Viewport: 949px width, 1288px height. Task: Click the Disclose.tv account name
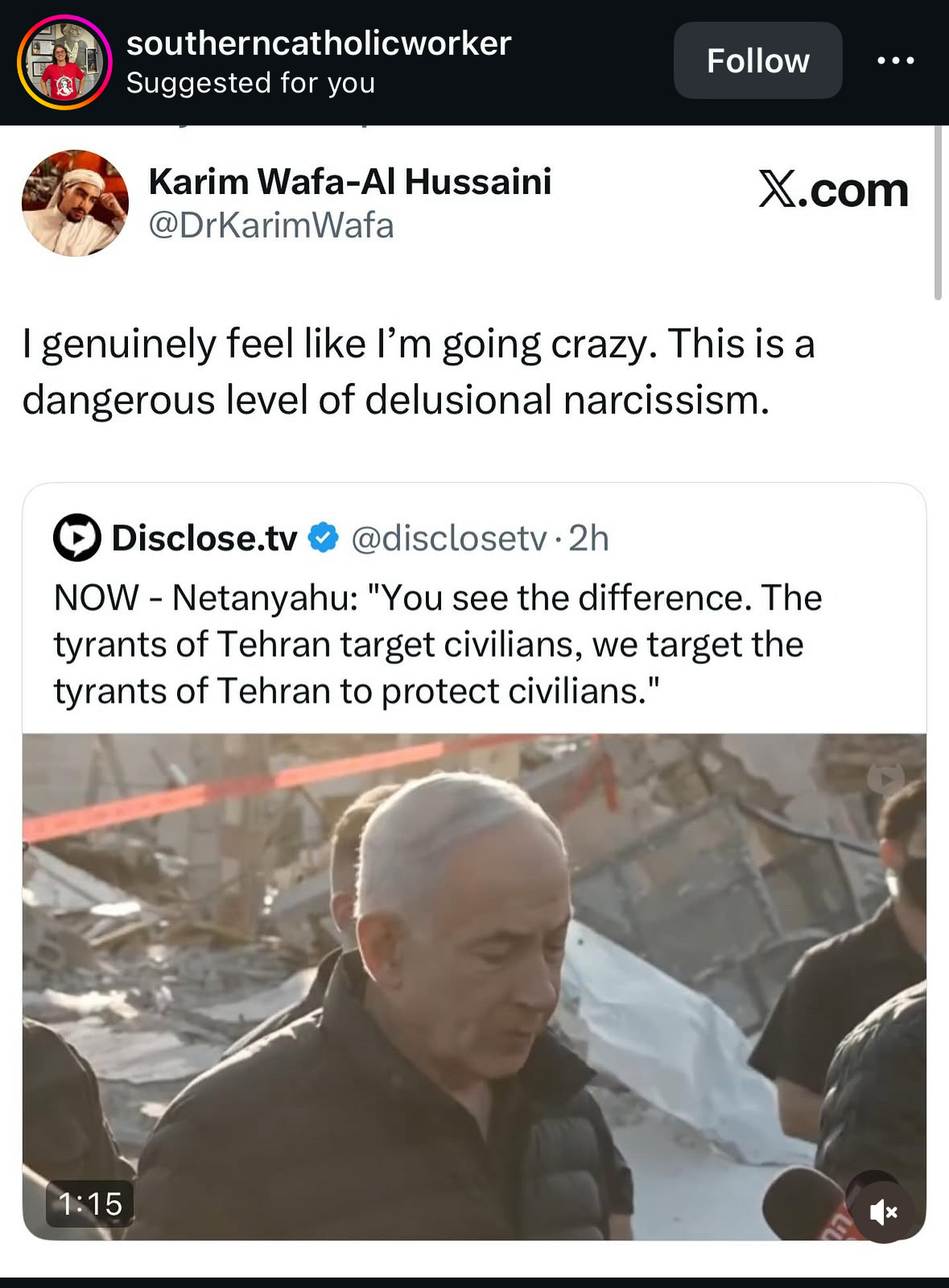coord(204,539)
